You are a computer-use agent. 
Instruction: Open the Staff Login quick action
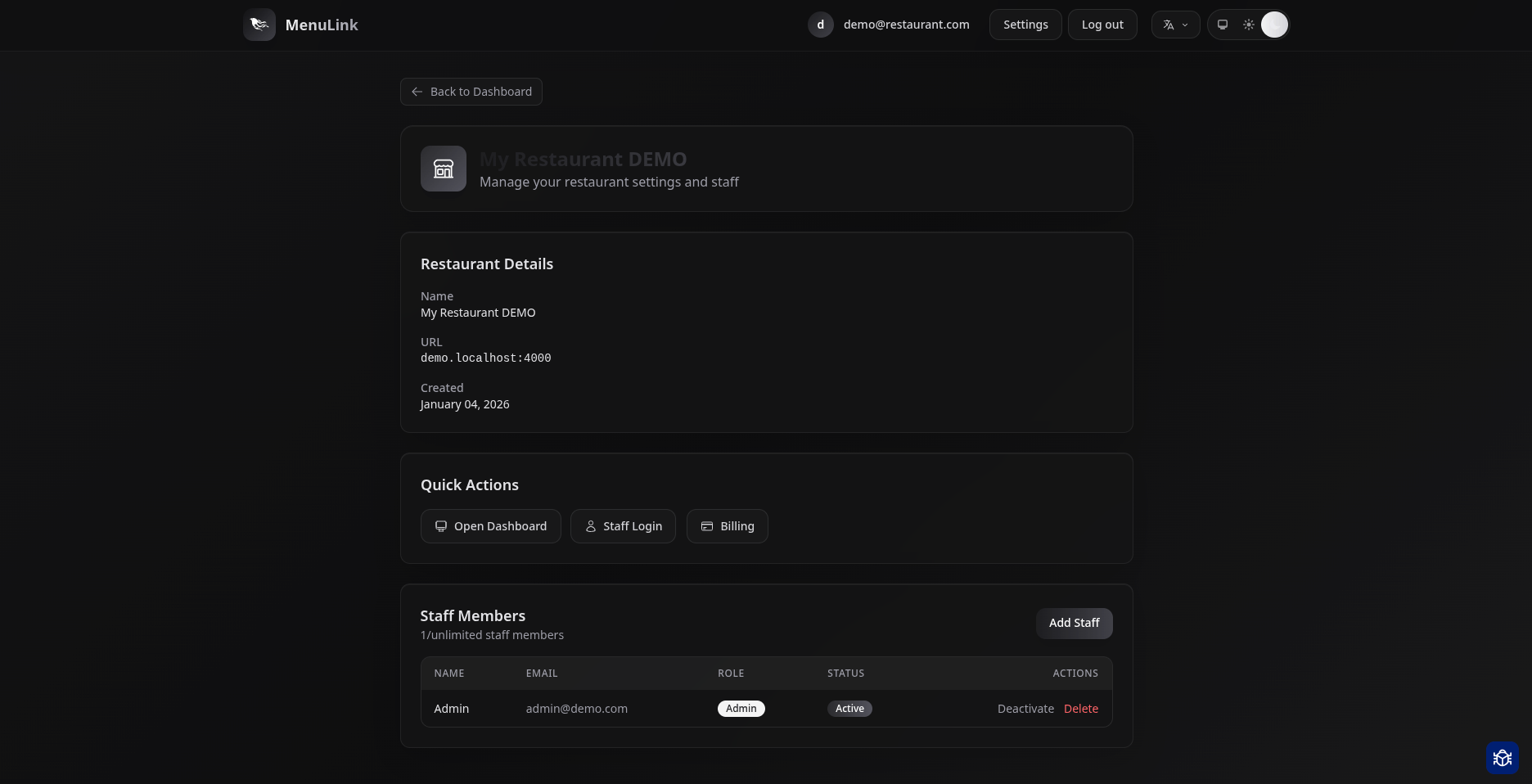(x=623, y=526)
